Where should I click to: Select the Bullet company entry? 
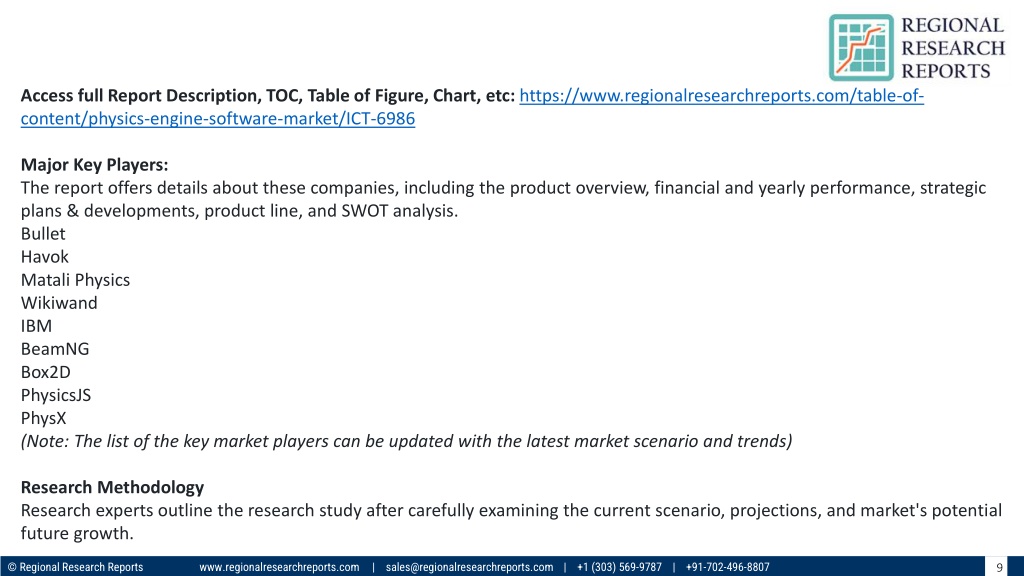[43, 234]
